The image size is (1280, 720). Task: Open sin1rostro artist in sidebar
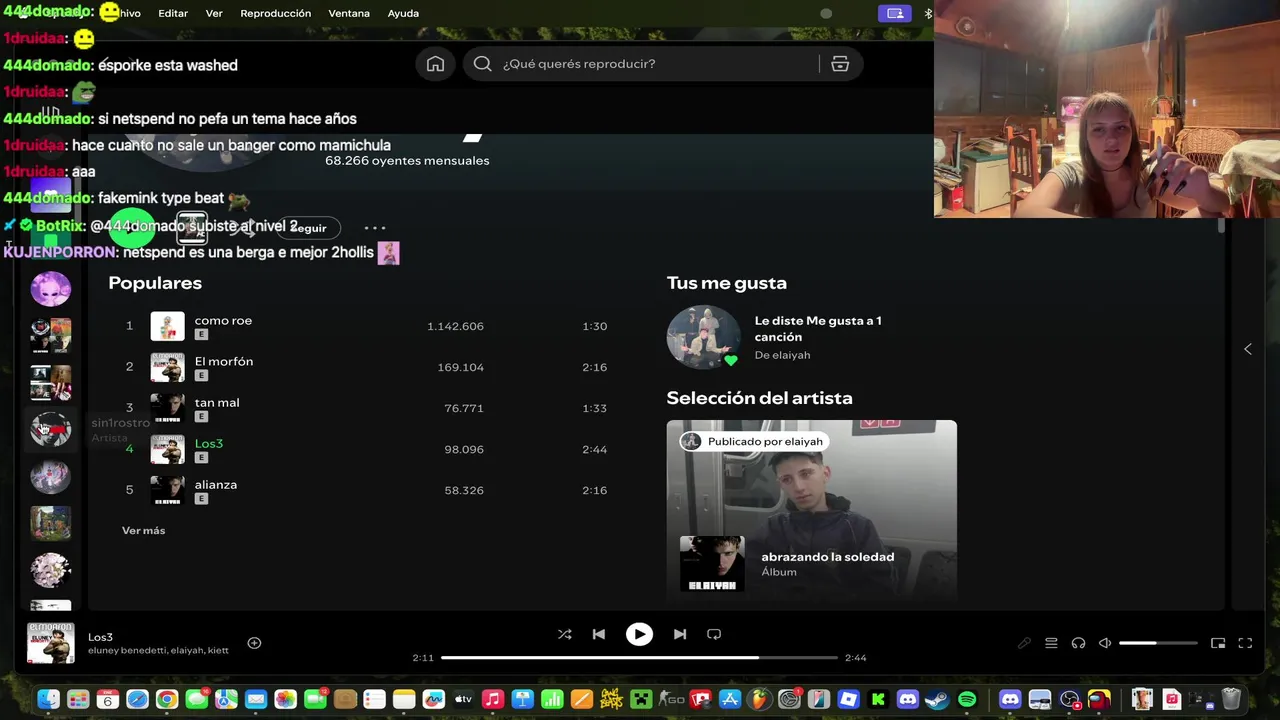tap(50, 429)
